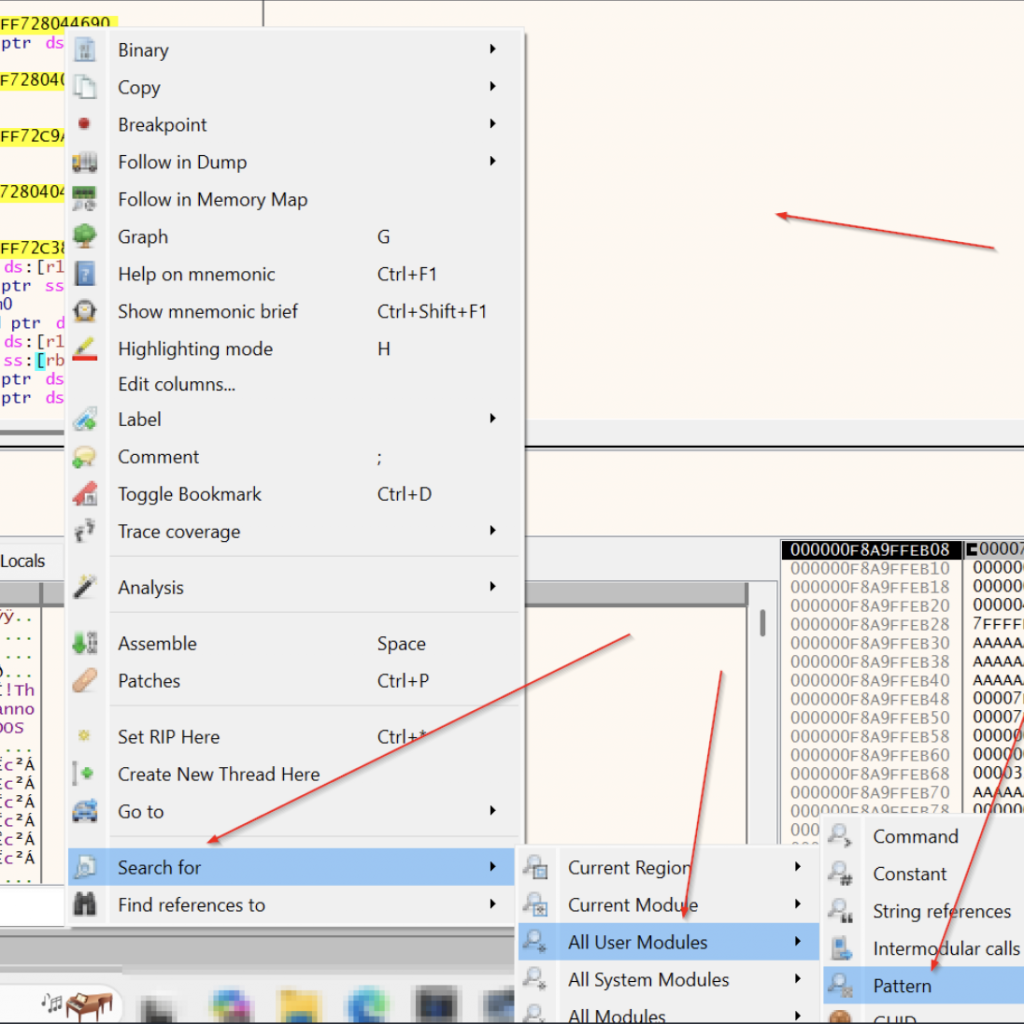
Task: Switch to the Locals tab
Action: coord(22,561)
